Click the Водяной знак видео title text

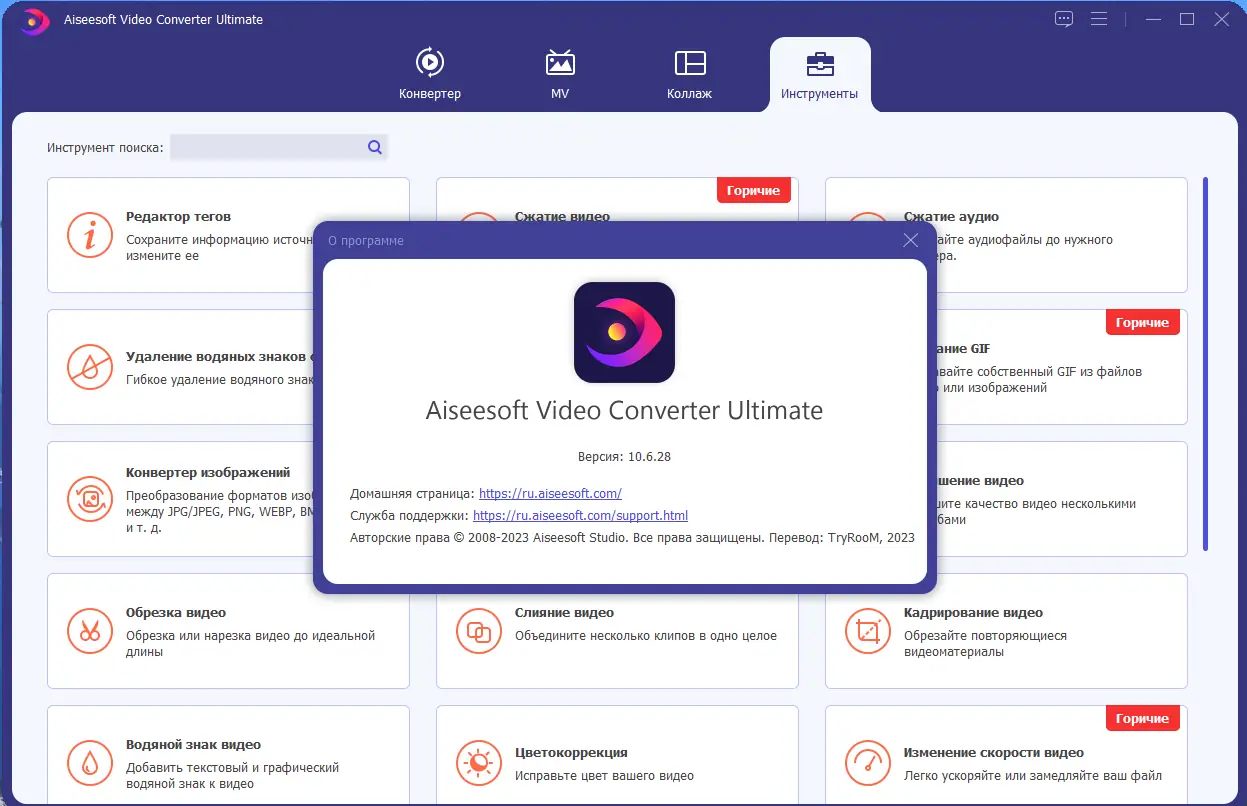click(x=193, y=744)
